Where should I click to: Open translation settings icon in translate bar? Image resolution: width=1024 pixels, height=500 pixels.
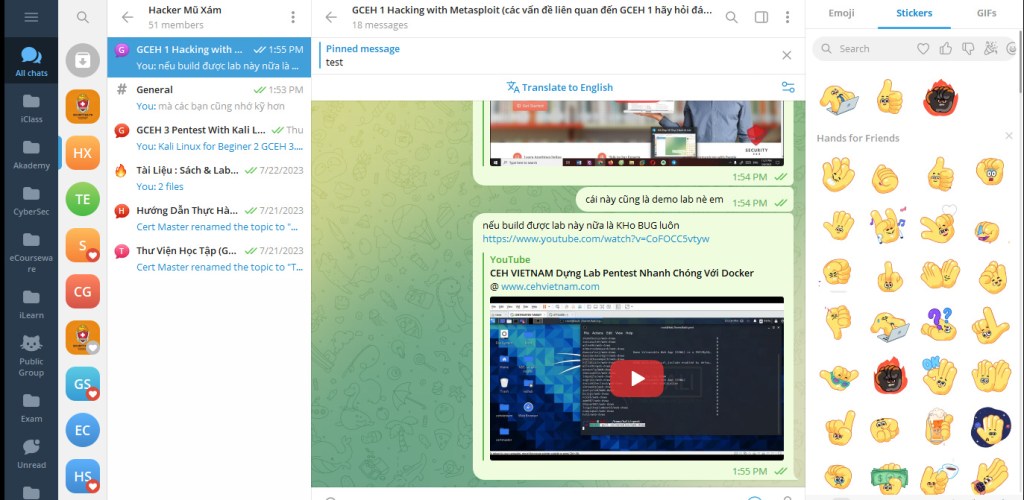pos(787,87)
